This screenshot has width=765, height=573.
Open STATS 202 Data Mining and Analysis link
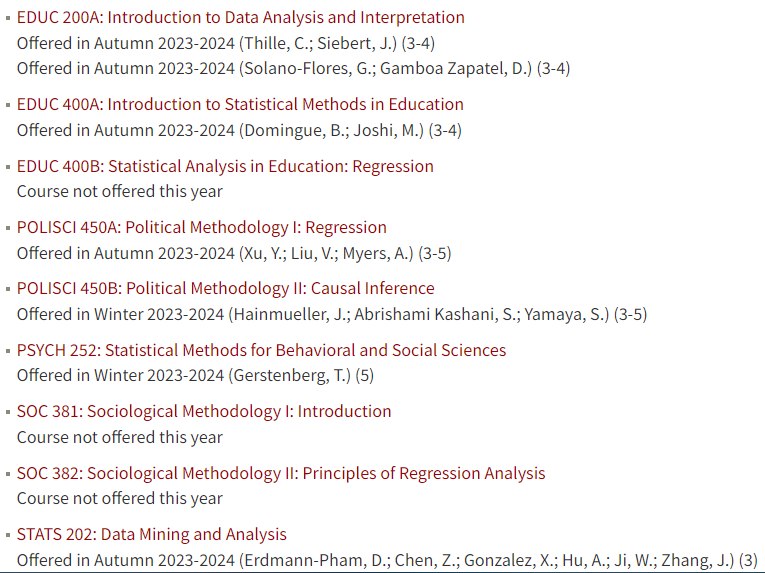152,534
